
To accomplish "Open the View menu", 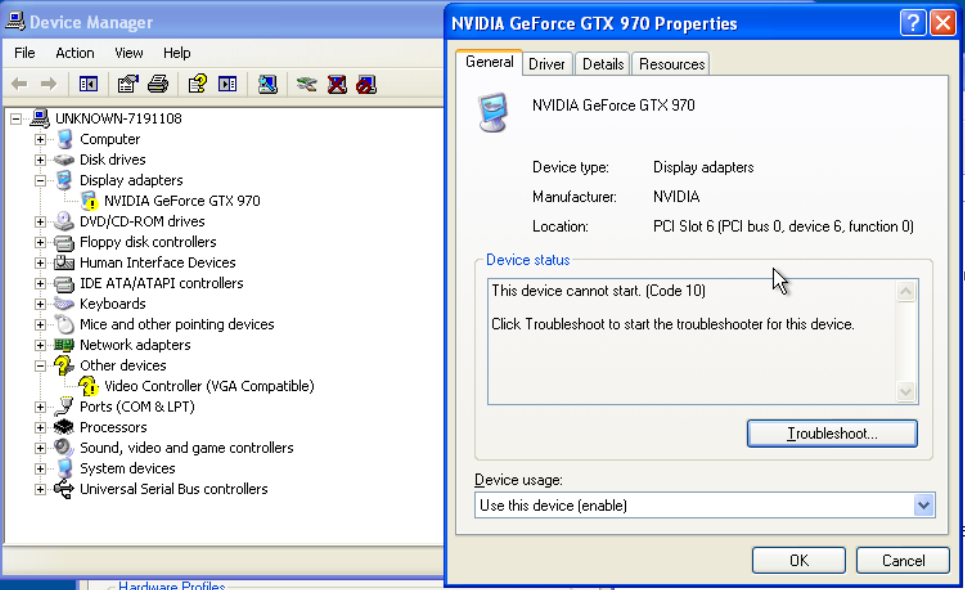I will (129, 53).
